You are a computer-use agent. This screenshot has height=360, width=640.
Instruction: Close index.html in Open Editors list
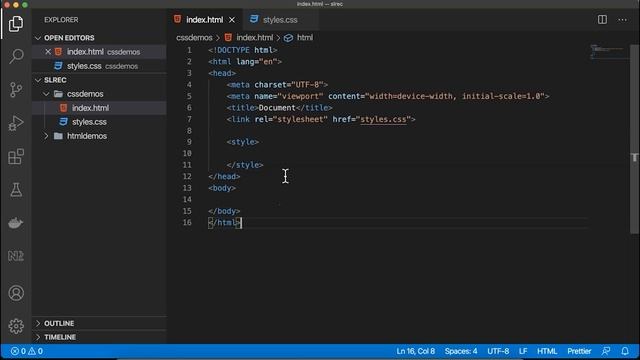point(48,52)
